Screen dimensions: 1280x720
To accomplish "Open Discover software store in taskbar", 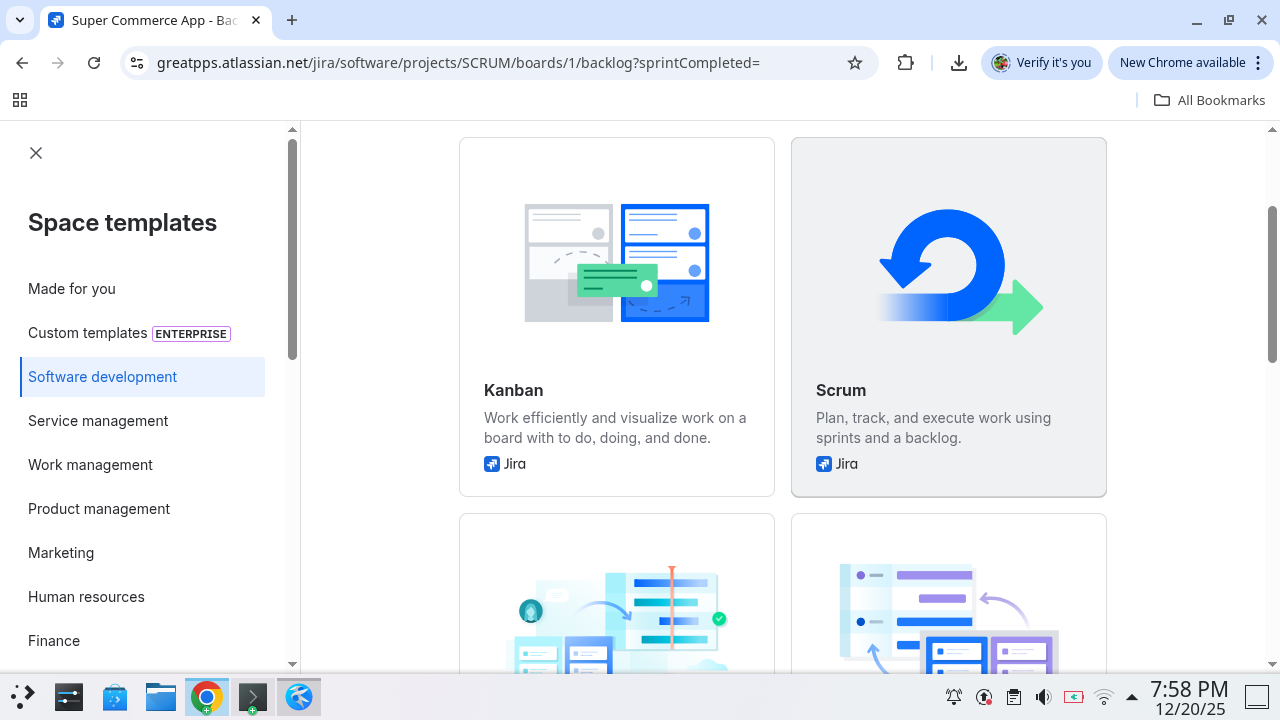I will (115, 696).
